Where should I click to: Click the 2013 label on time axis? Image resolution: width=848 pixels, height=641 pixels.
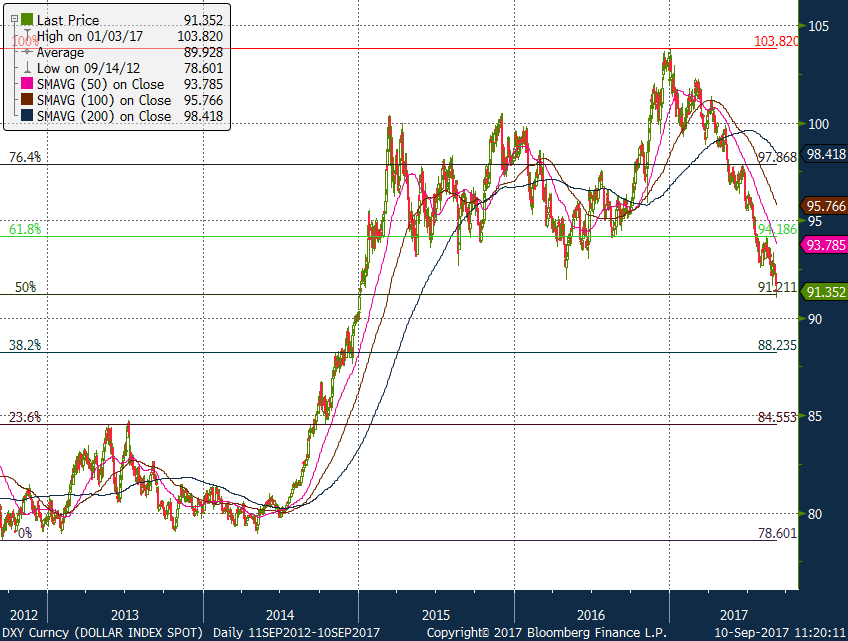tap(125, 613)
